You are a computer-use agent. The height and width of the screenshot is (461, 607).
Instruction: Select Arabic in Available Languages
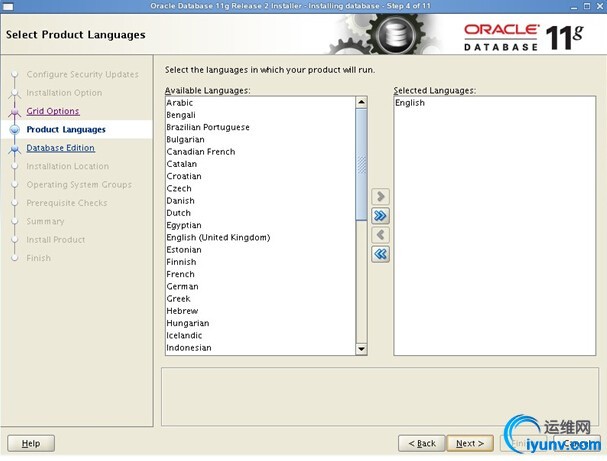(260, 103)
